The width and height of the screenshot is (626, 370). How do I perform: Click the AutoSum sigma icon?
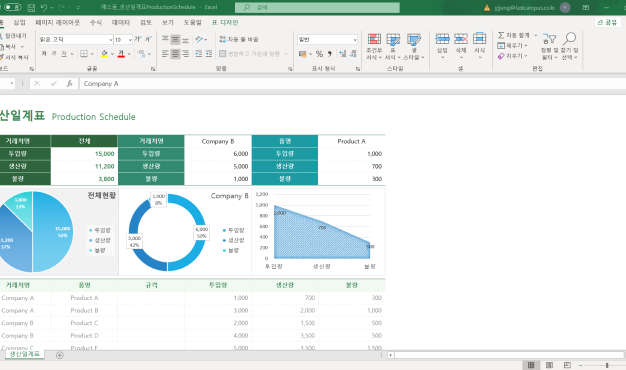tap(501, 36)
